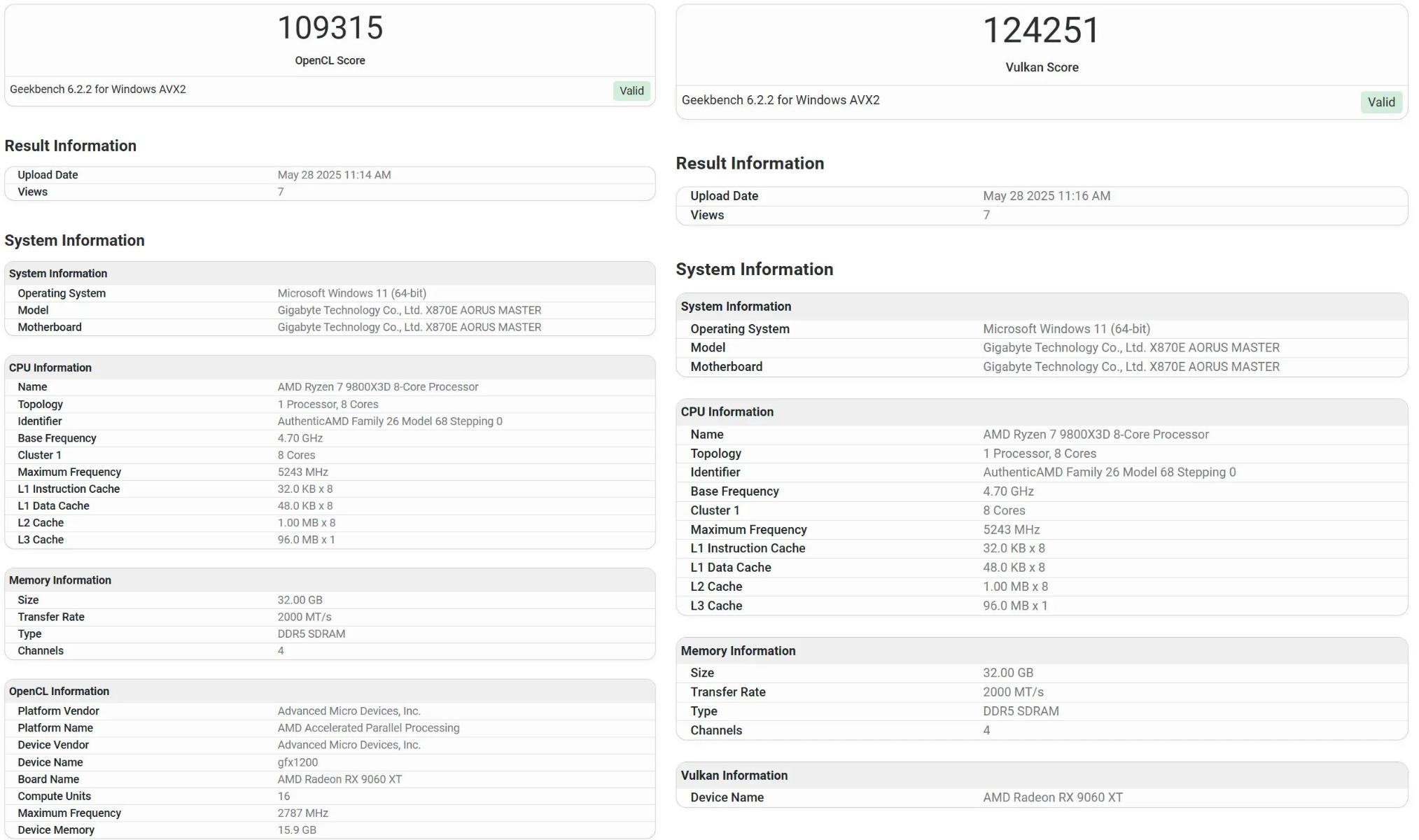Viewport: 1419px width, 840px height.
Task: Select the right Motherboard value X870E AORUS MASTER
Action: coord(1131,367)
